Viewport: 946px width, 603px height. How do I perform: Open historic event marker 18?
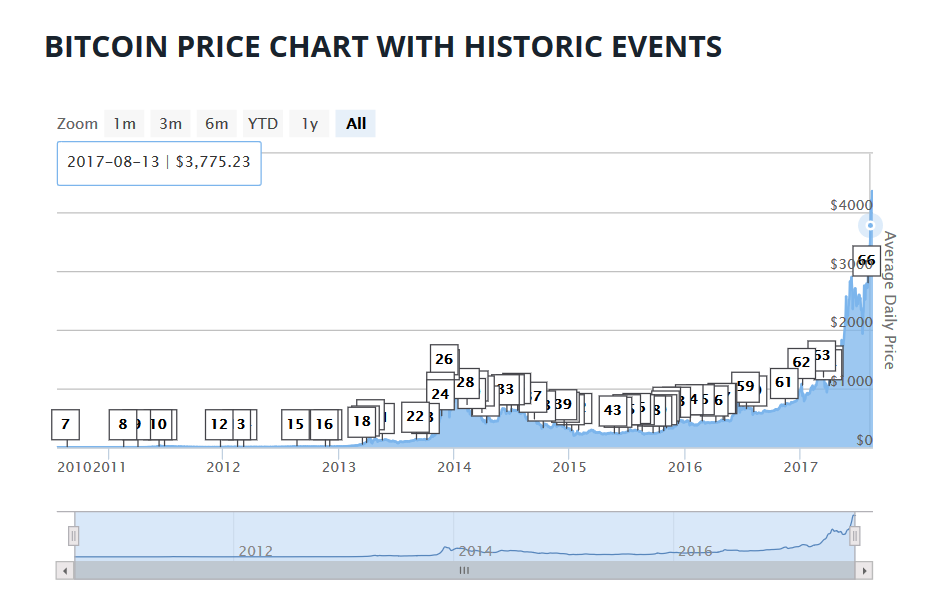361,421
